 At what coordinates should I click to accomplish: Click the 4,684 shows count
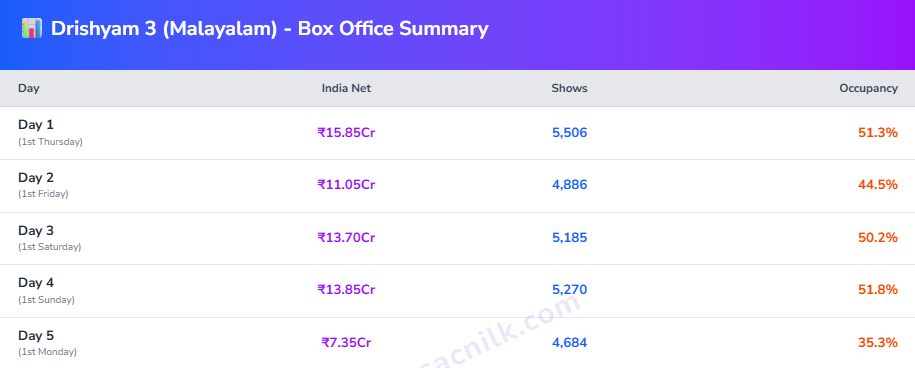[570, 343]
